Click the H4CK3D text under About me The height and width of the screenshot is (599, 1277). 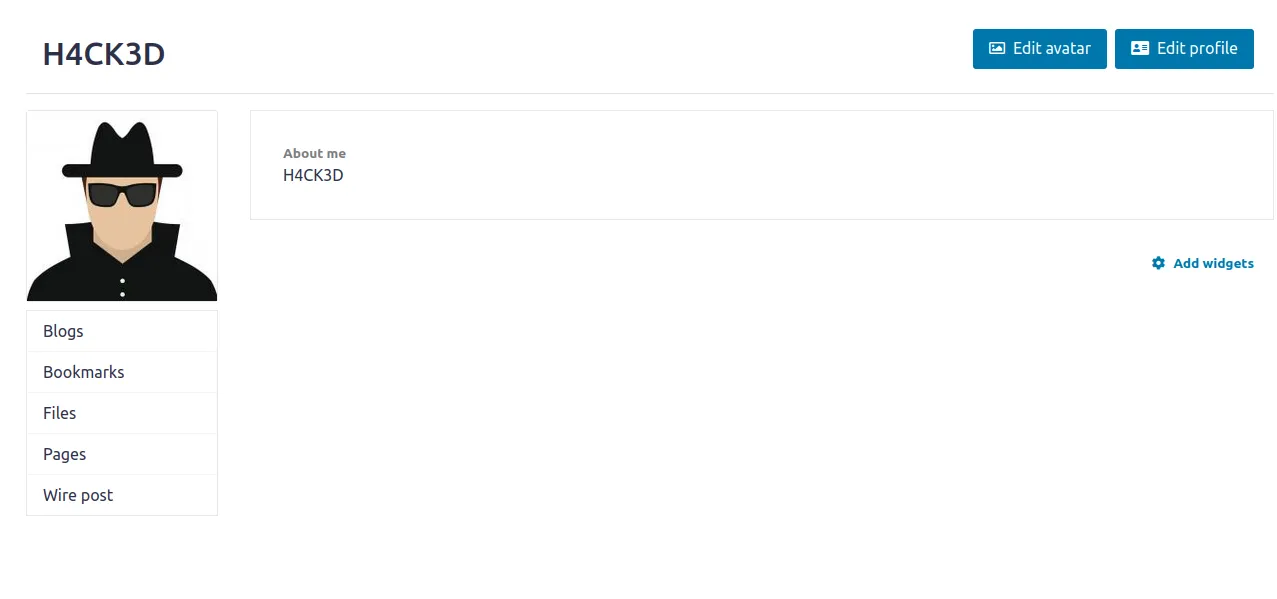(x=313, y=175)
